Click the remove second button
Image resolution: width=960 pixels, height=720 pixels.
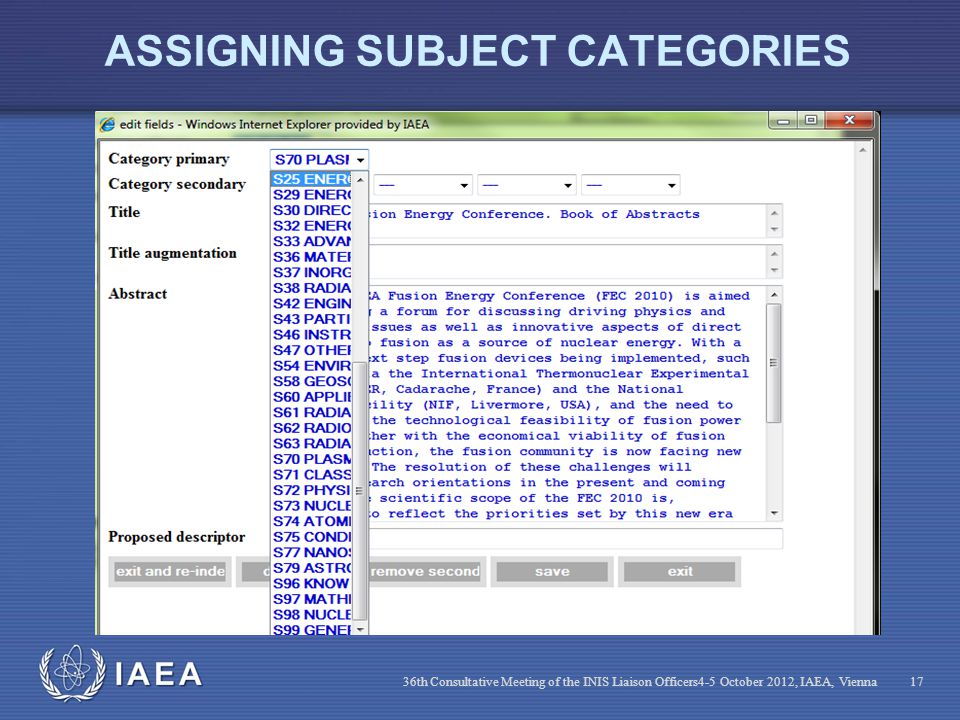click(x=426, y=572)
